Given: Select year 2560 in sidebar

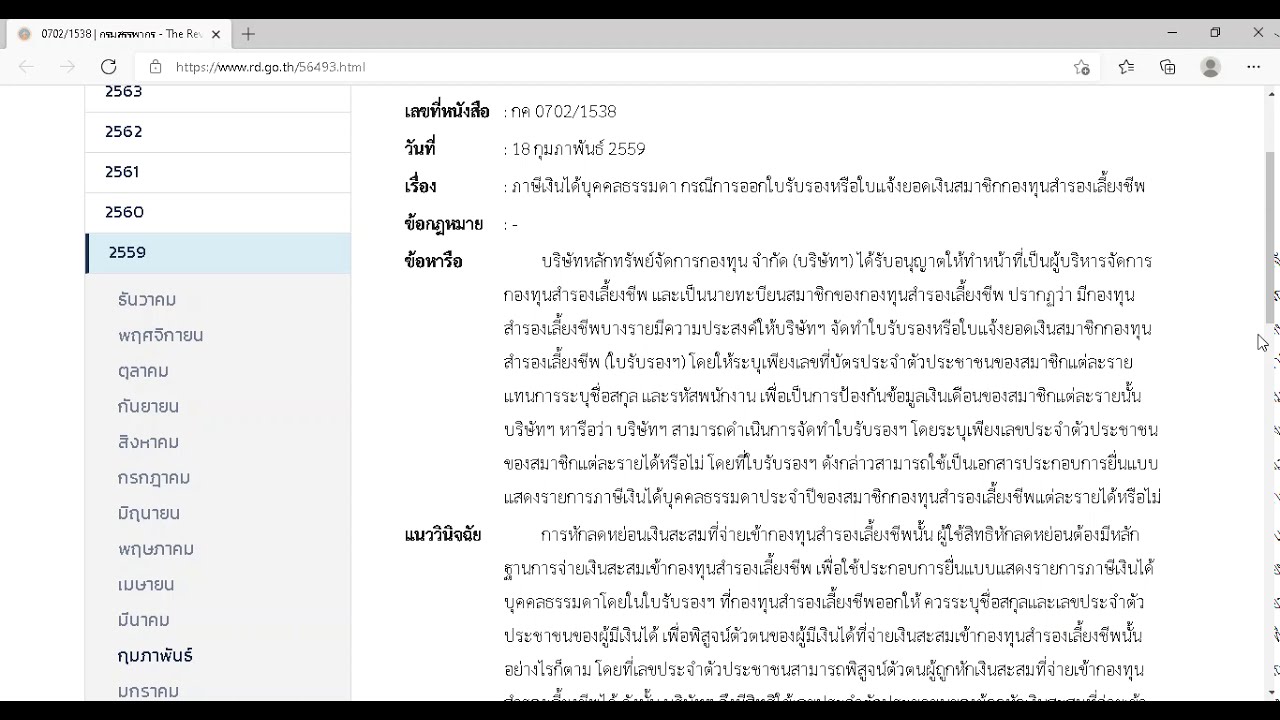Looking at the screenshot, I should (x=218, y=212).
